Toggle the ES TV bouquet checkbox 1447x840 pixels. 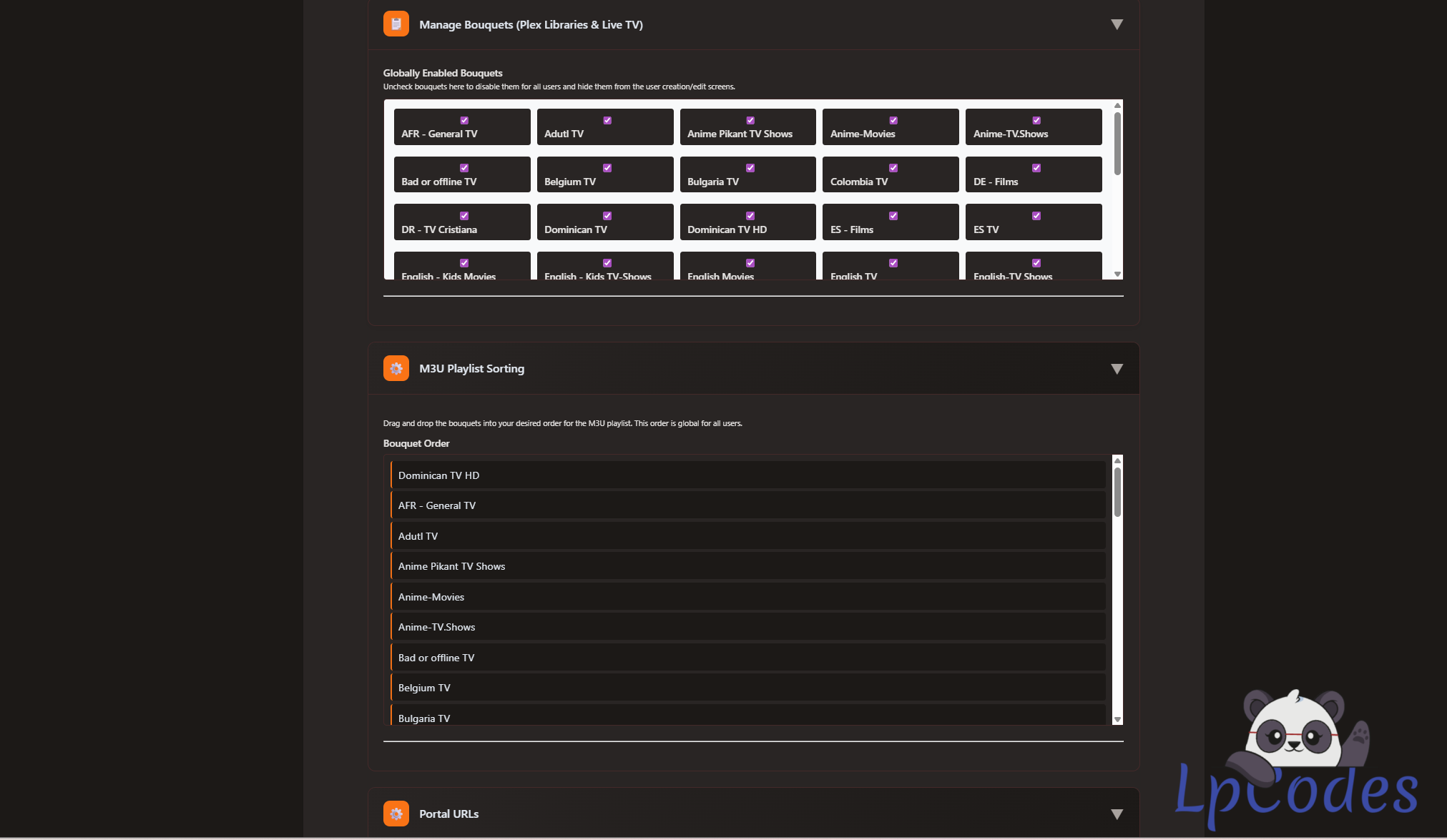pos(1036,216)
